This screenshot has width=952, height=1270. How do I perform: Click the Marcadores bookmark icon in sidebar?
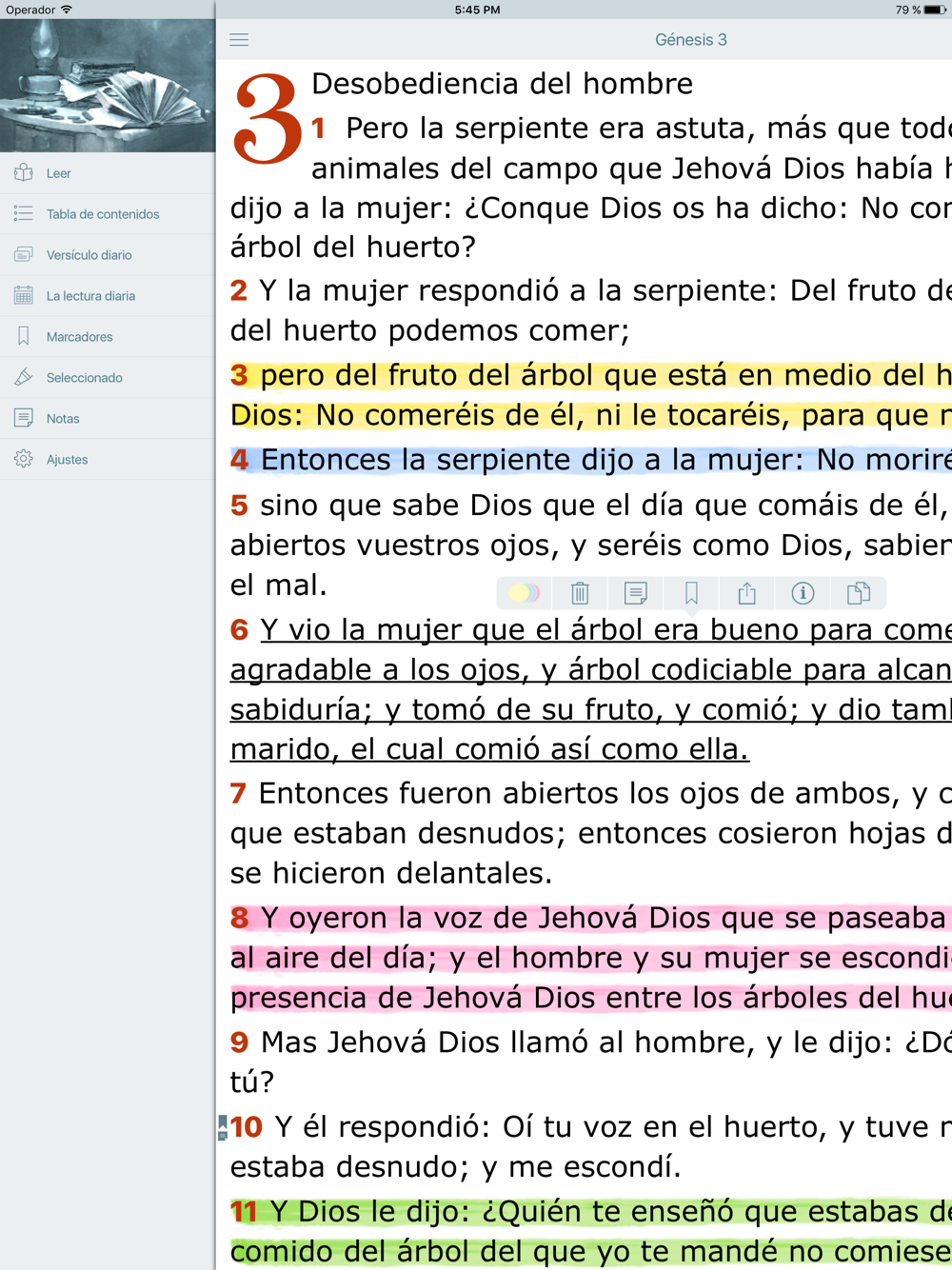pyautogui.click(x=24, y=337)
